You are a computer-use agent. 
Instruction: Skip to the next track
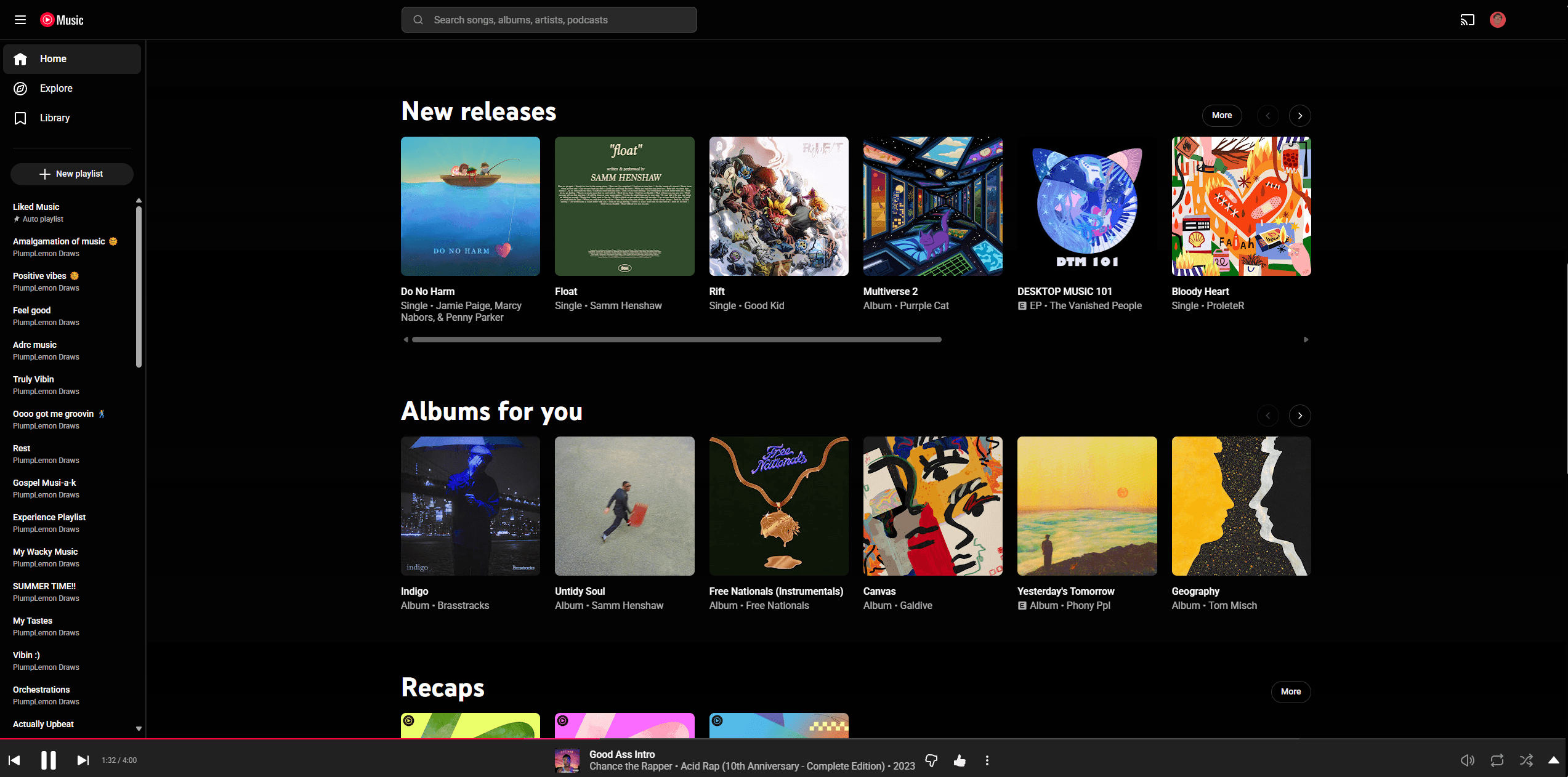(x=83, y=760)
